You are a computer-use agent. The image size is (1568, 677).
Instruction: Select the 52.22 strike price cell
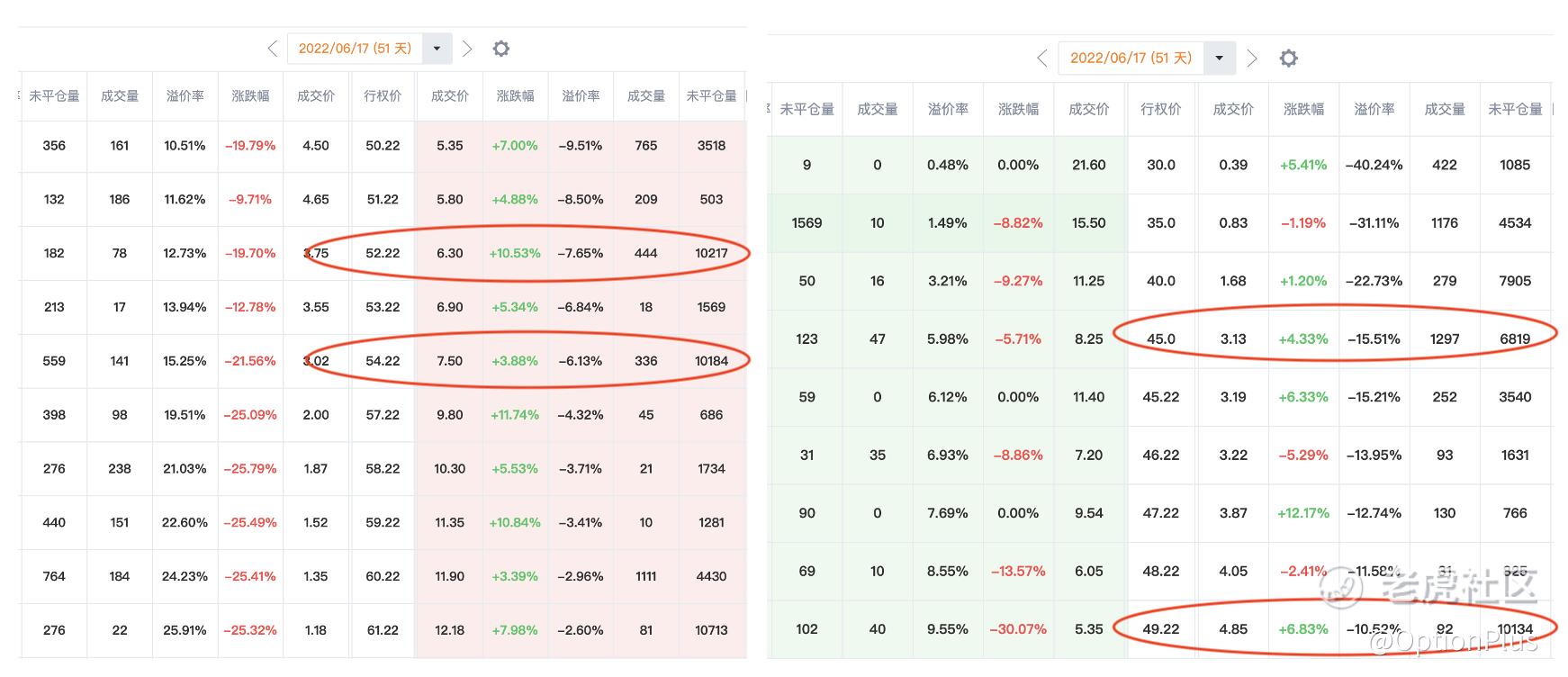[383, 253]
